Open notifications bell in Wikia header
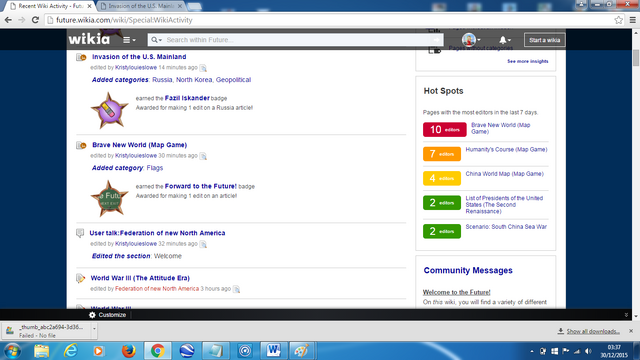 tap(504, 40)
